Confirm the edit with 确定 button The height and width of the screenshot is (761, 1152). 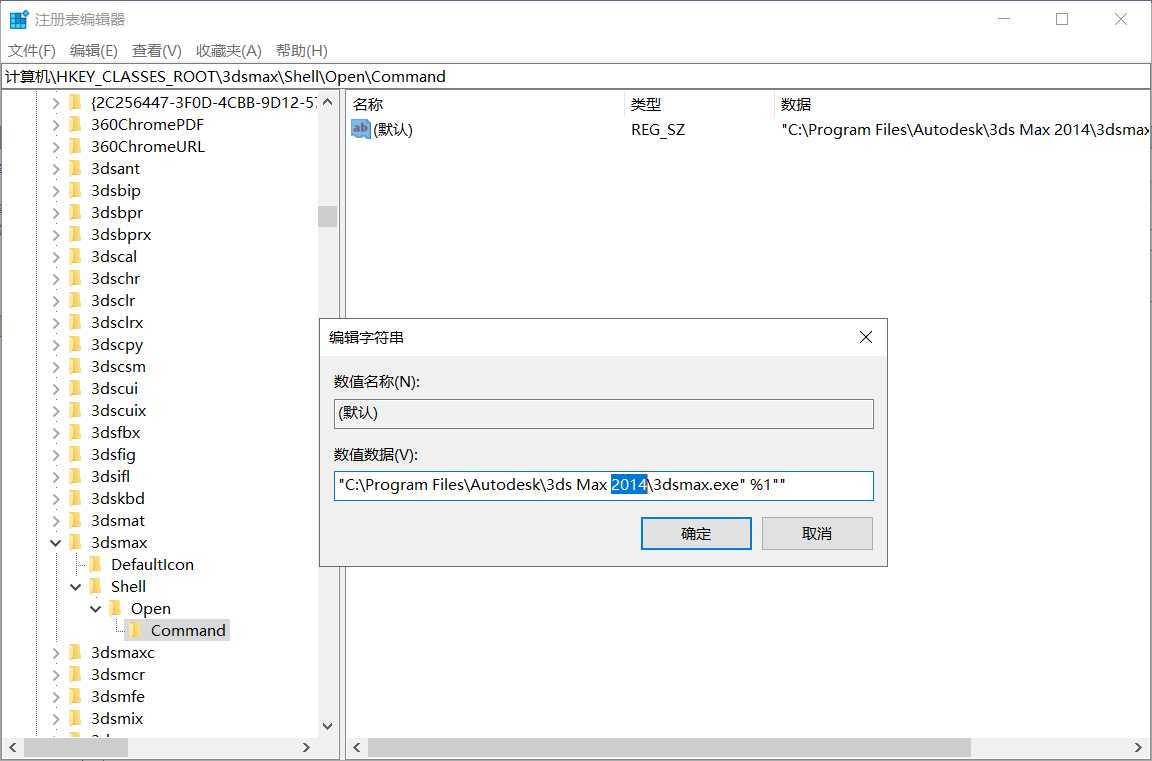(x=696, y=533)
